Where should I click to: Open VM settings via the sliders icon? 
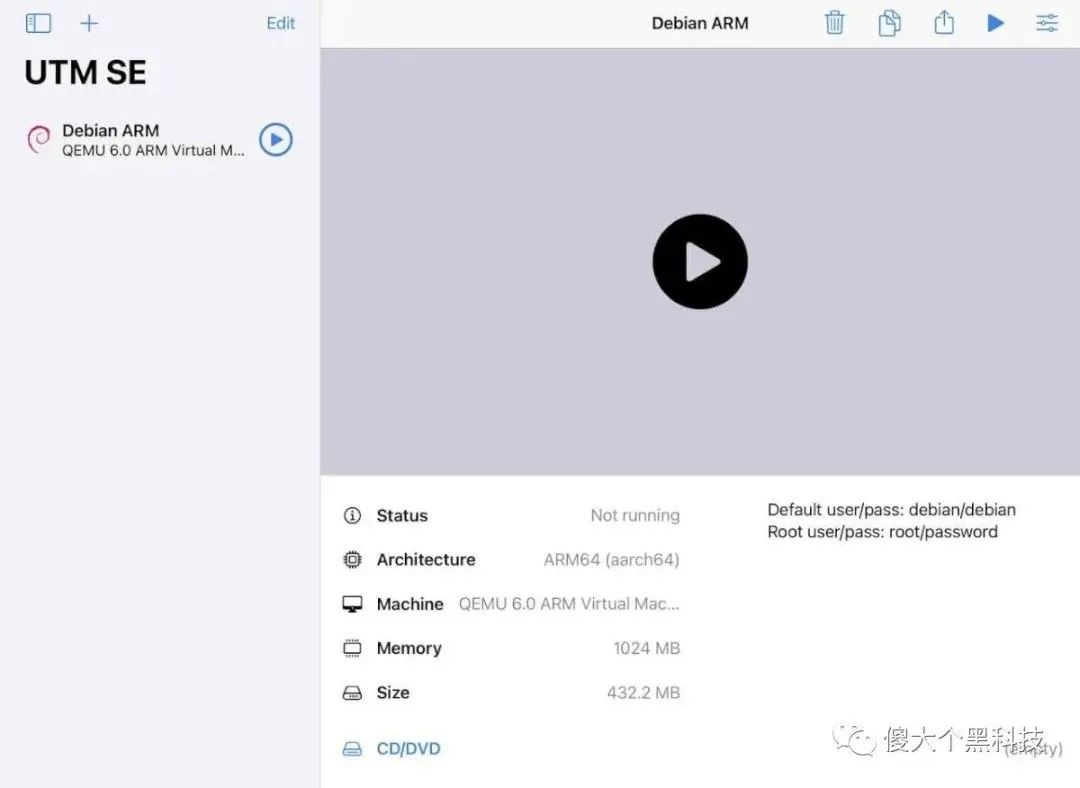click(1046, 23)
